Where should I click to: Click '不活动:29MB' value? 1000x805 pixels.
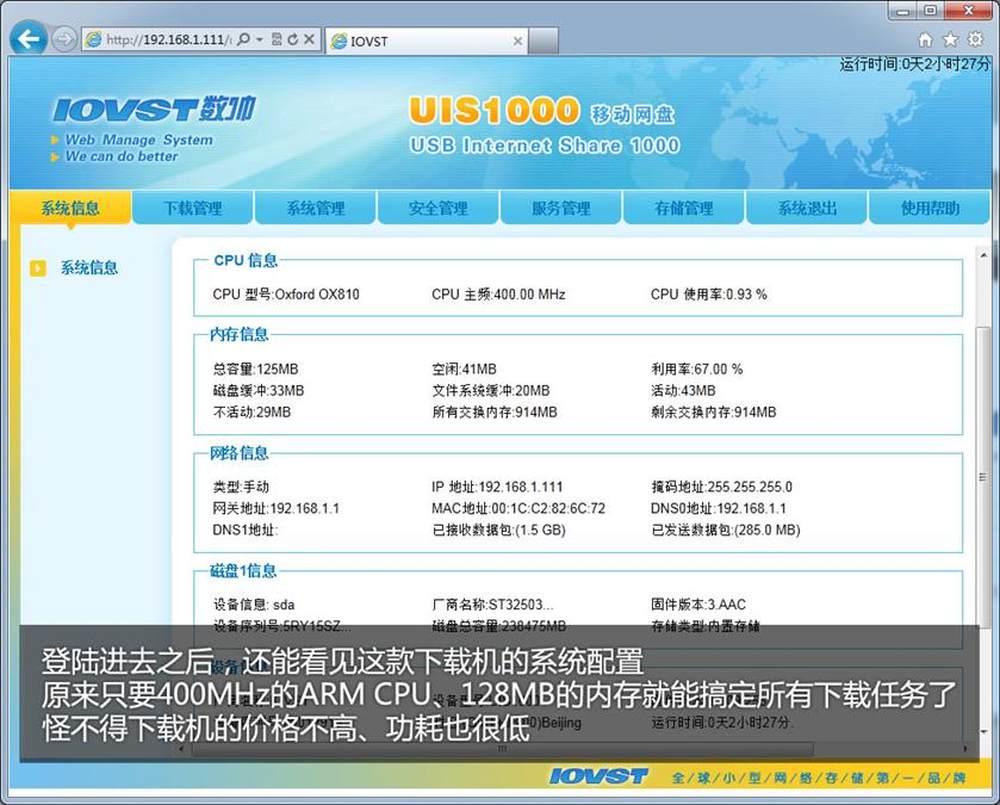251,412
